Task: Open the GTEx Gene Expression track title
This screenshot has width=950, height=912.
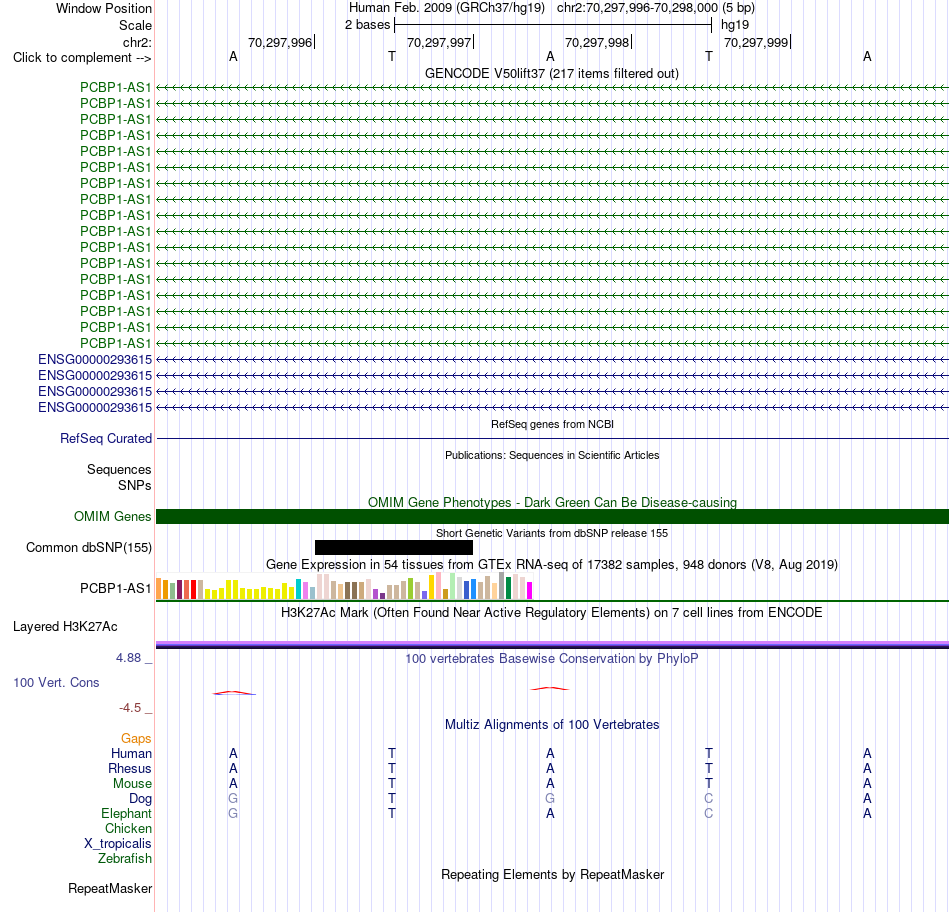Action: coord(552,564)
